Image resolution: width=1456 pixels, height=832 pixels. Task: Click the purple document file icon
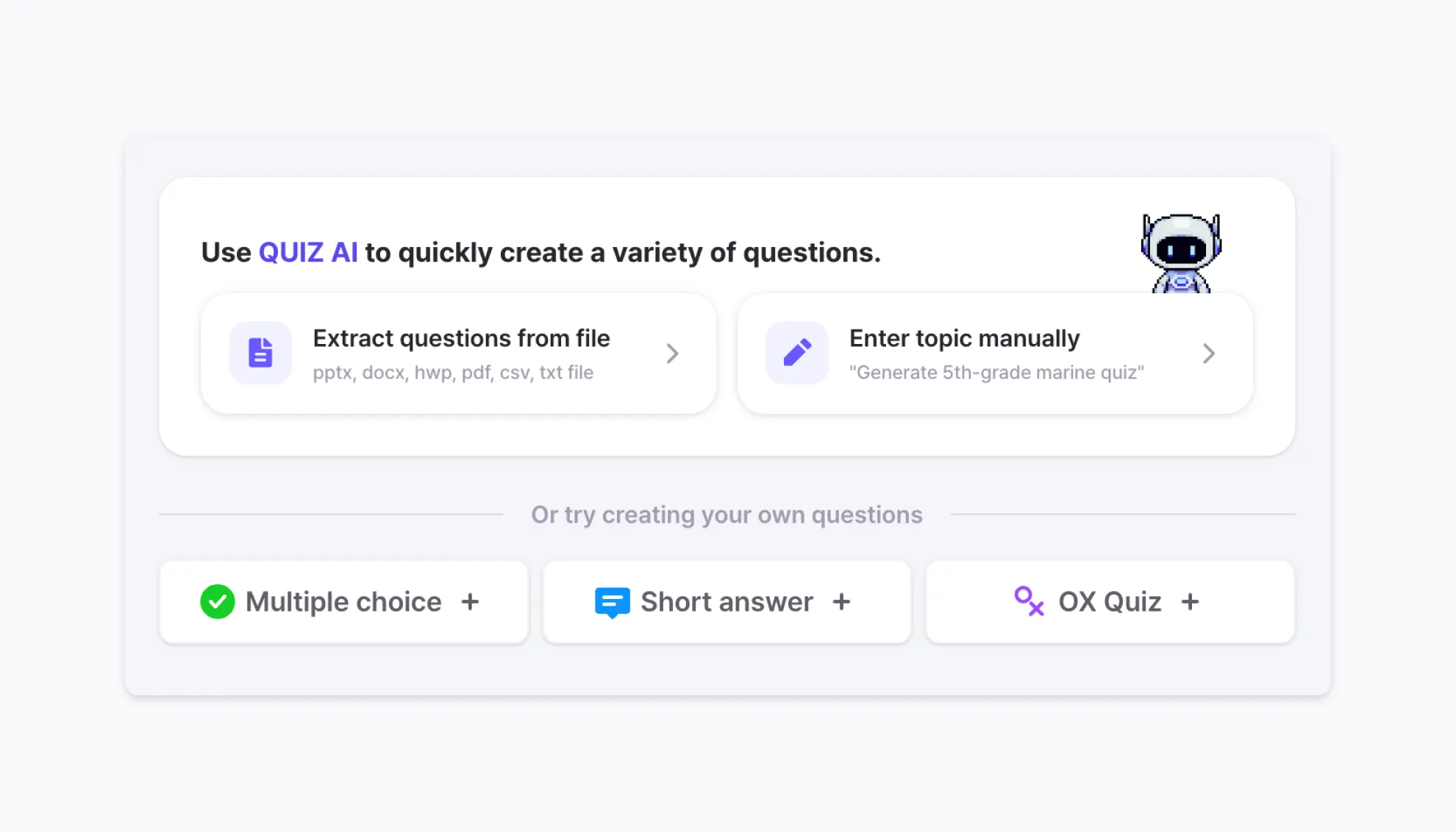[x=260, y=353]
